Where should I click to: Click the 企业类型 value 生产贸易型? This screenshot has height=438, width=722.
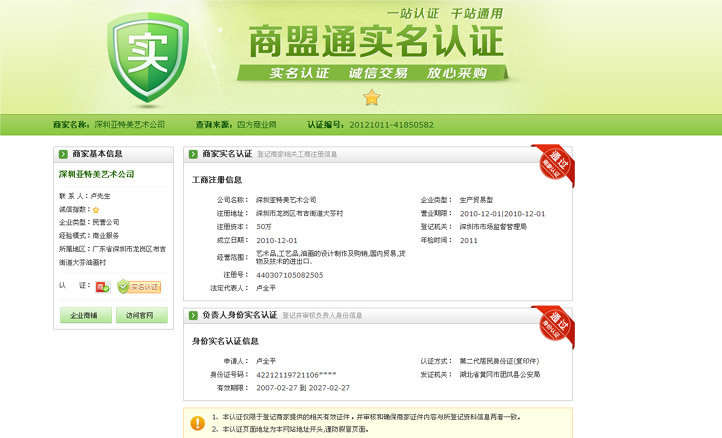476,200
